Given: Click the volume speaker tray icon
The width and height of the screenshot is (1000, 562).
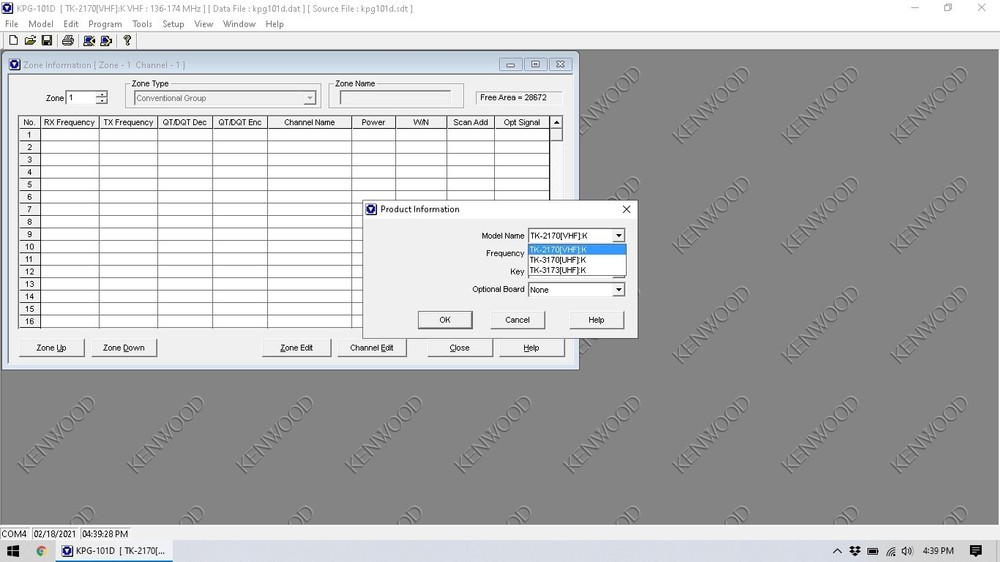Looking at the screenshot, I should 908,551.
